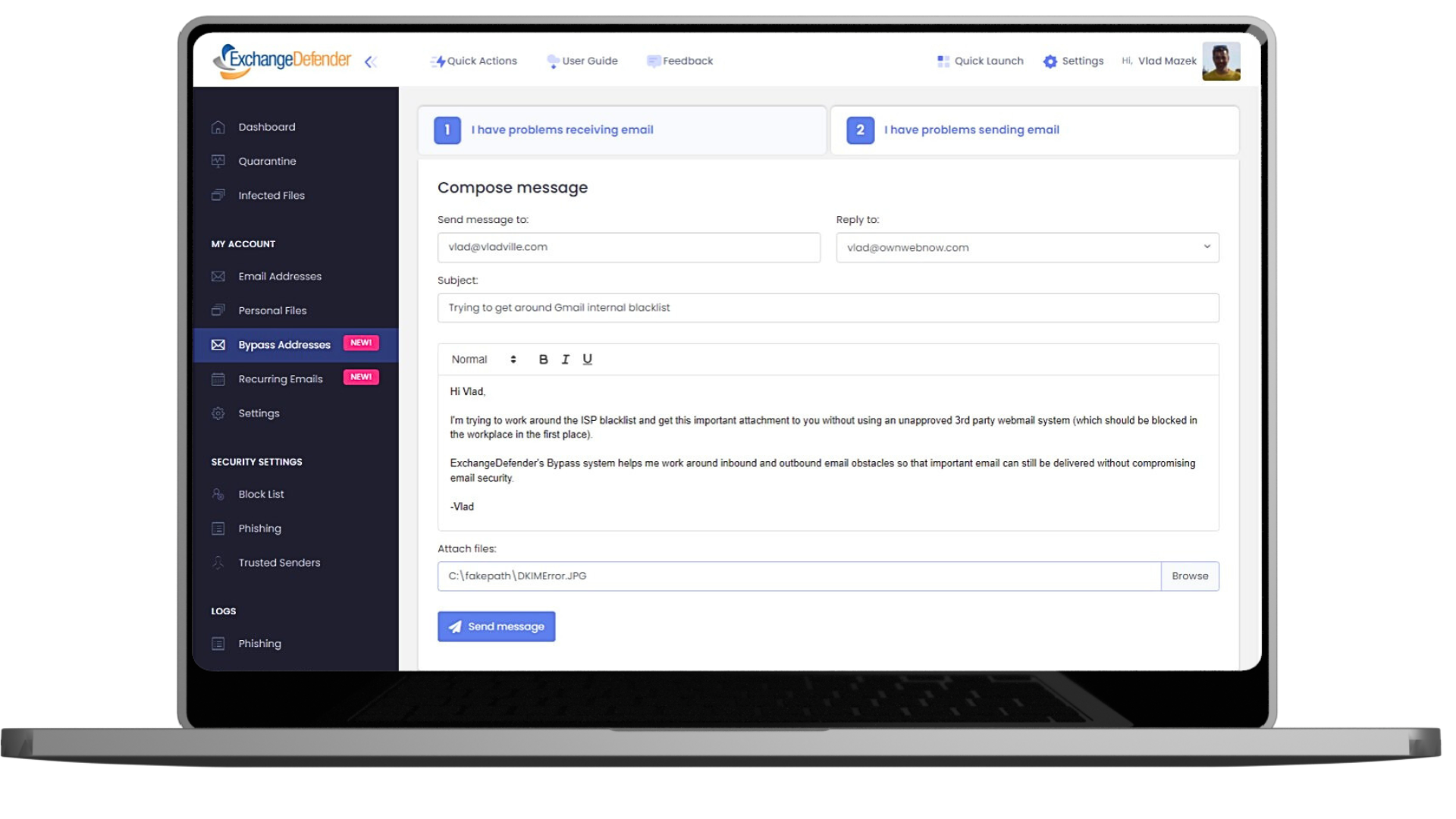Open the Reply to address dropdown

point(1207,247)
